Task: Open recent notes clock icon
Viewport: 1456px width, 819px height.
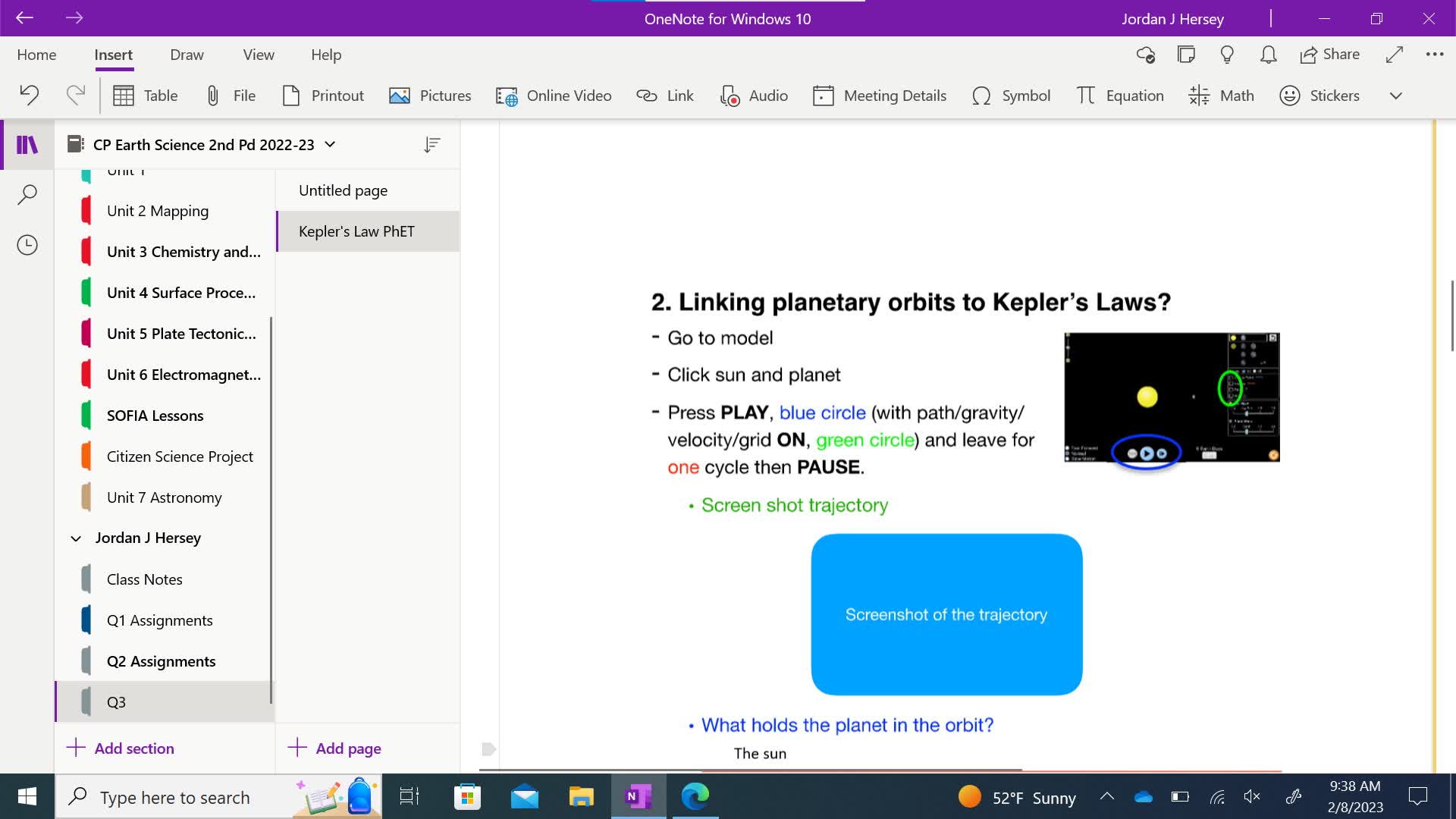Action: click(27, 245)
